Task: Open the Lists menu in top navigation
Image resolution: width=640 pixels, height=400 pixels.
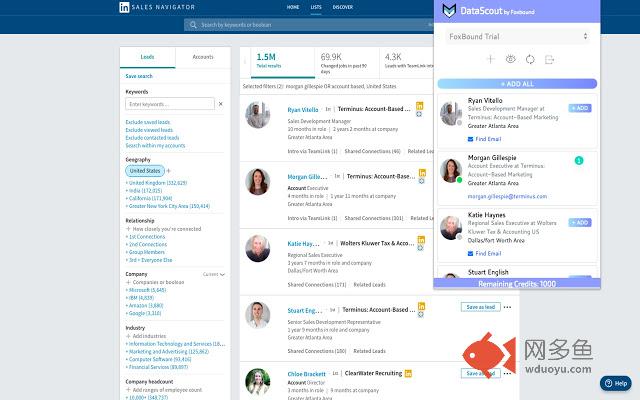Action: point(316,7)
